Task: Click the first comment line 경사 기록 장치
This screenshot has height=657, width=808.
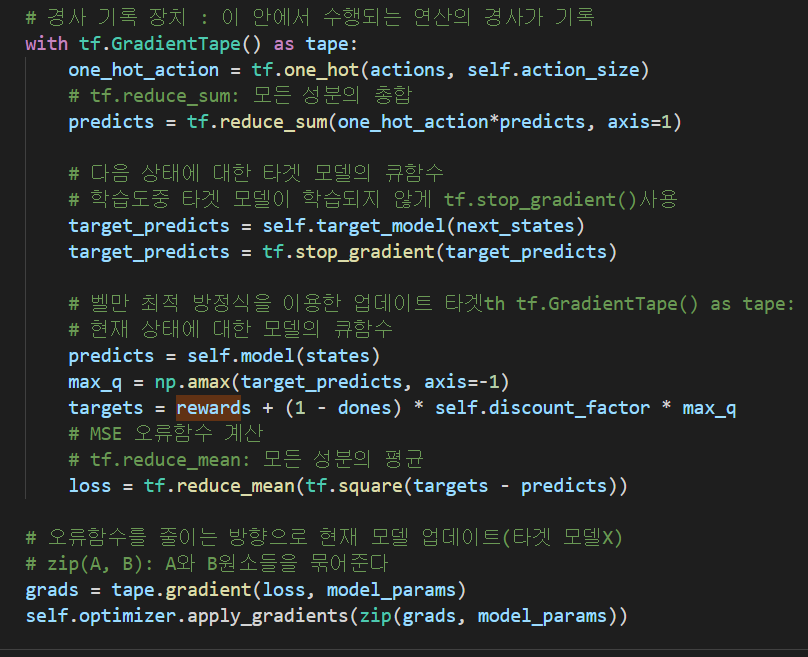Action: click(x=310, y=18)
